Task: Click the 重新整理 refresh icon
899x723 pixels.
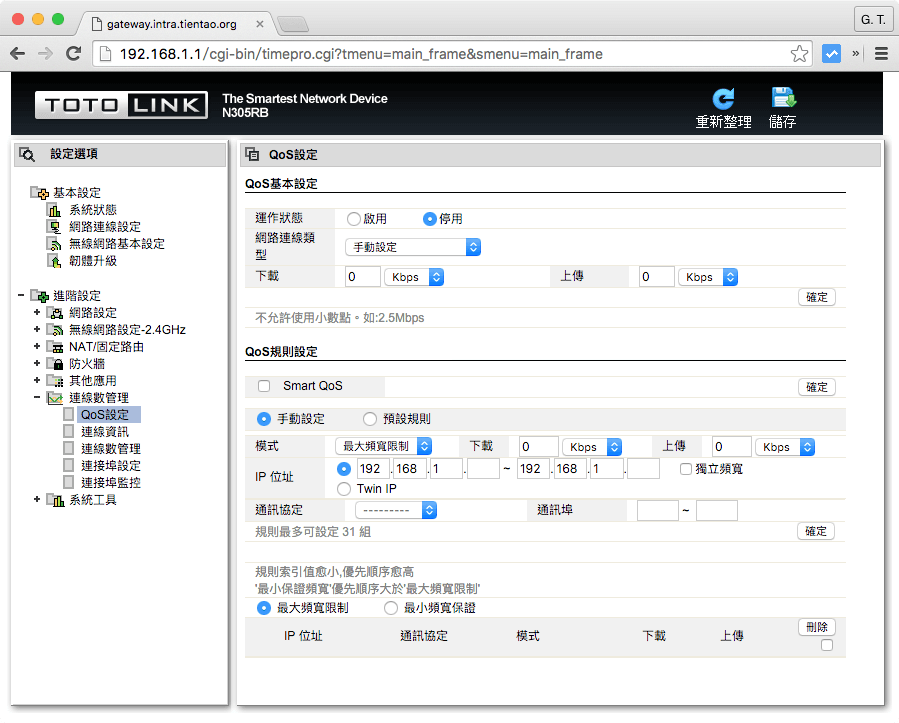Action: coord(723,99)
